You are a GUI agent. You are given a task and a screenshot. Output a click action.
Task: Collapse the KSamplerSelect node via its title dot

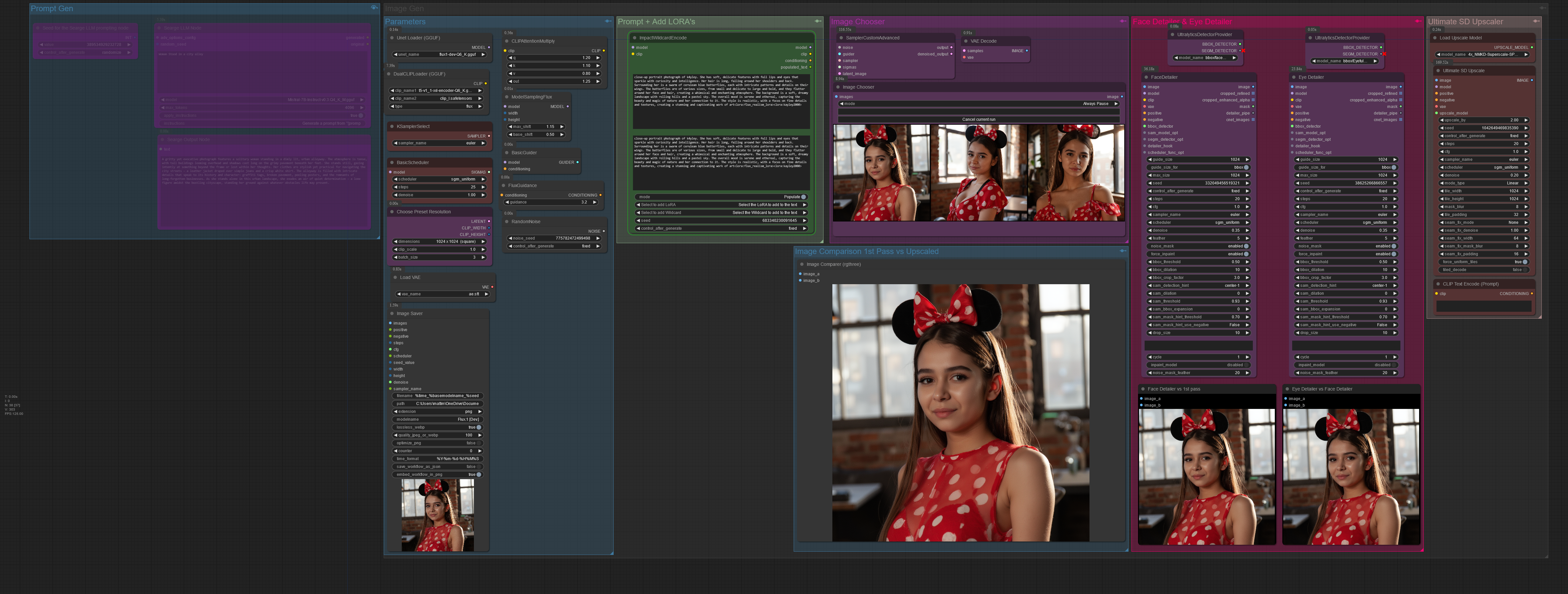tap(392, 127)
